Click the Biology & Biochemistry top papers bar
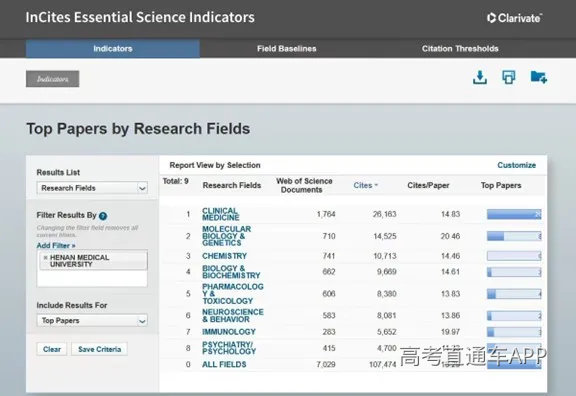Screen dimensions: 576x396 pyautogui.click(x=514, y=272)
